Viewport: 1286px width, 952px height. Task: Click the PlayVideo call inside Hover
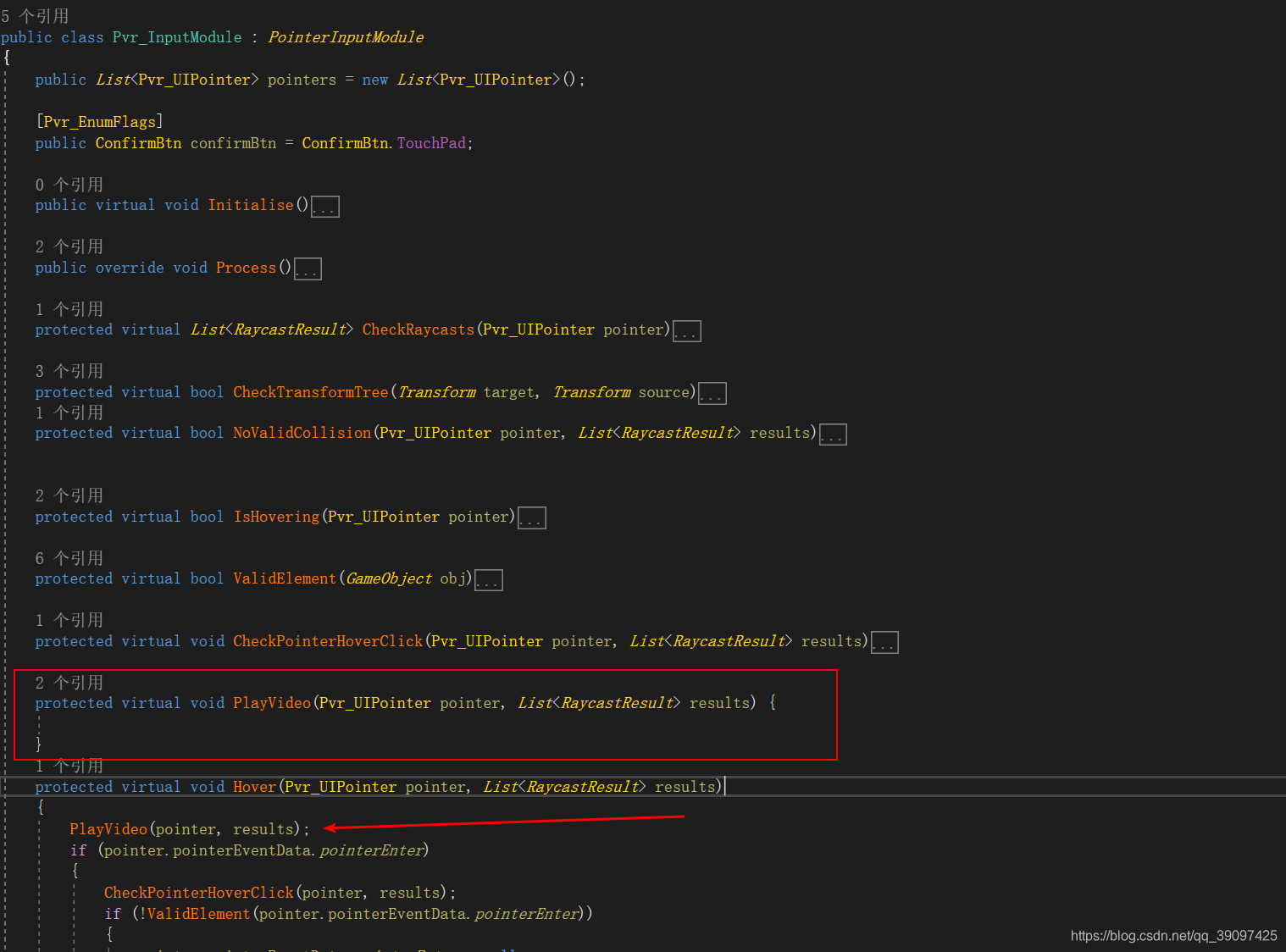point(108,828)
